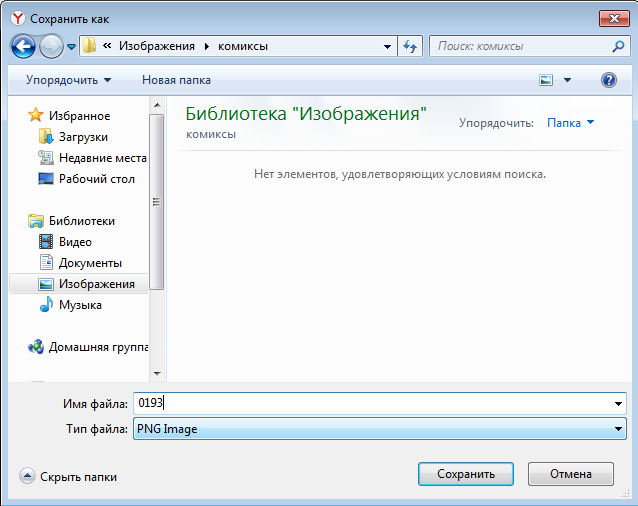
Task: Click the Загрузки folder icon
Action: point(46,137)
